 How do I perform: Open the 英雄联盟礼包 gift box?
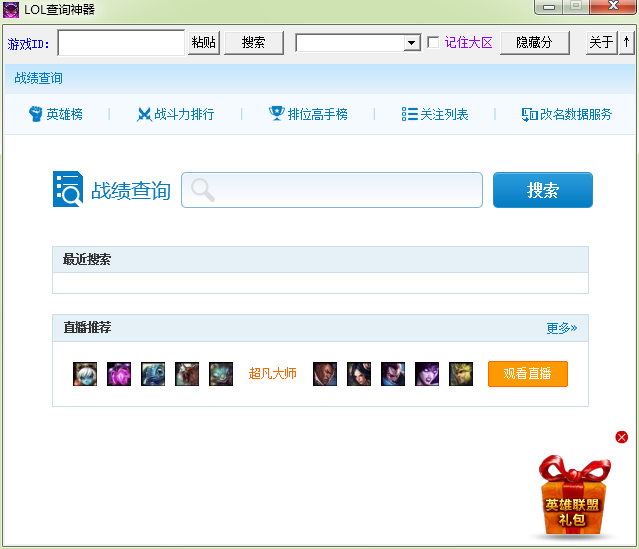573,496
